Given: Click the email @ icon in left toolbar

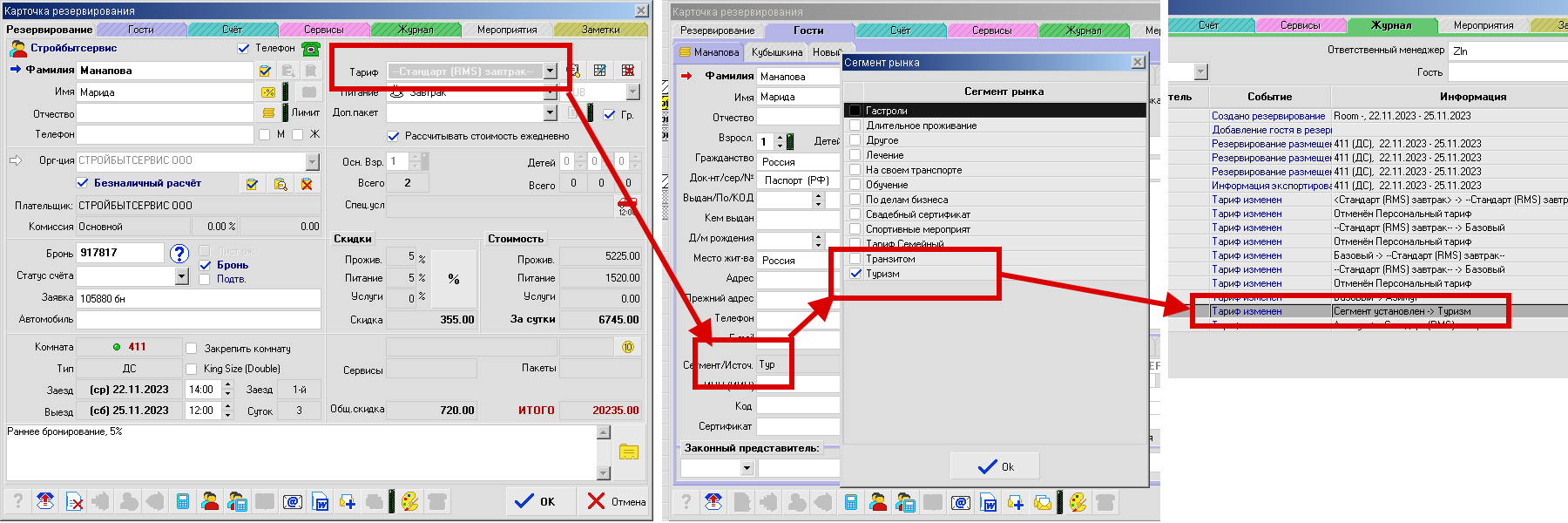Looking at the screenshot, I should (293, 501).
